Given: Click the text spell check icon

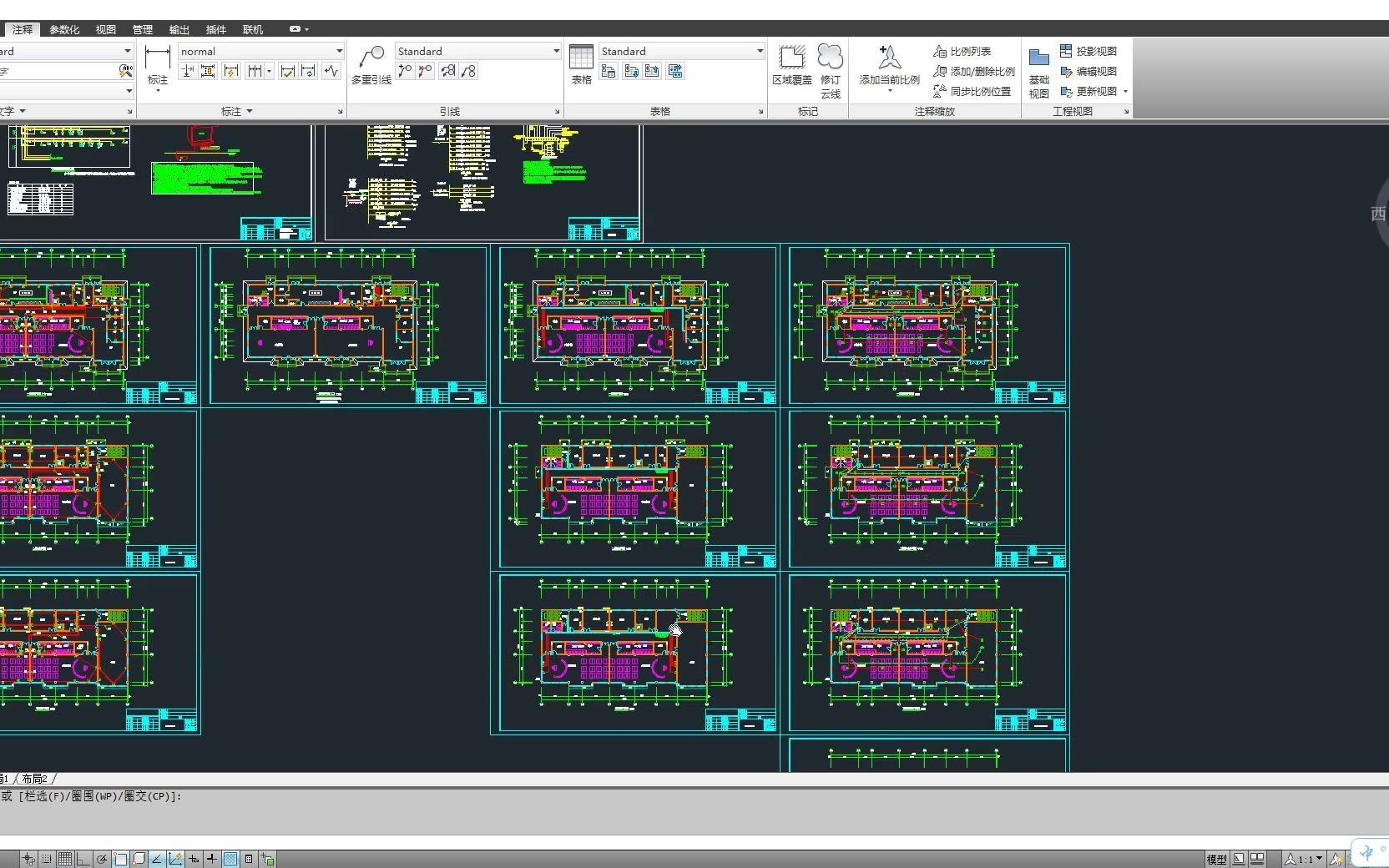Looking at the screenshot, I should [x=126, y=71].
